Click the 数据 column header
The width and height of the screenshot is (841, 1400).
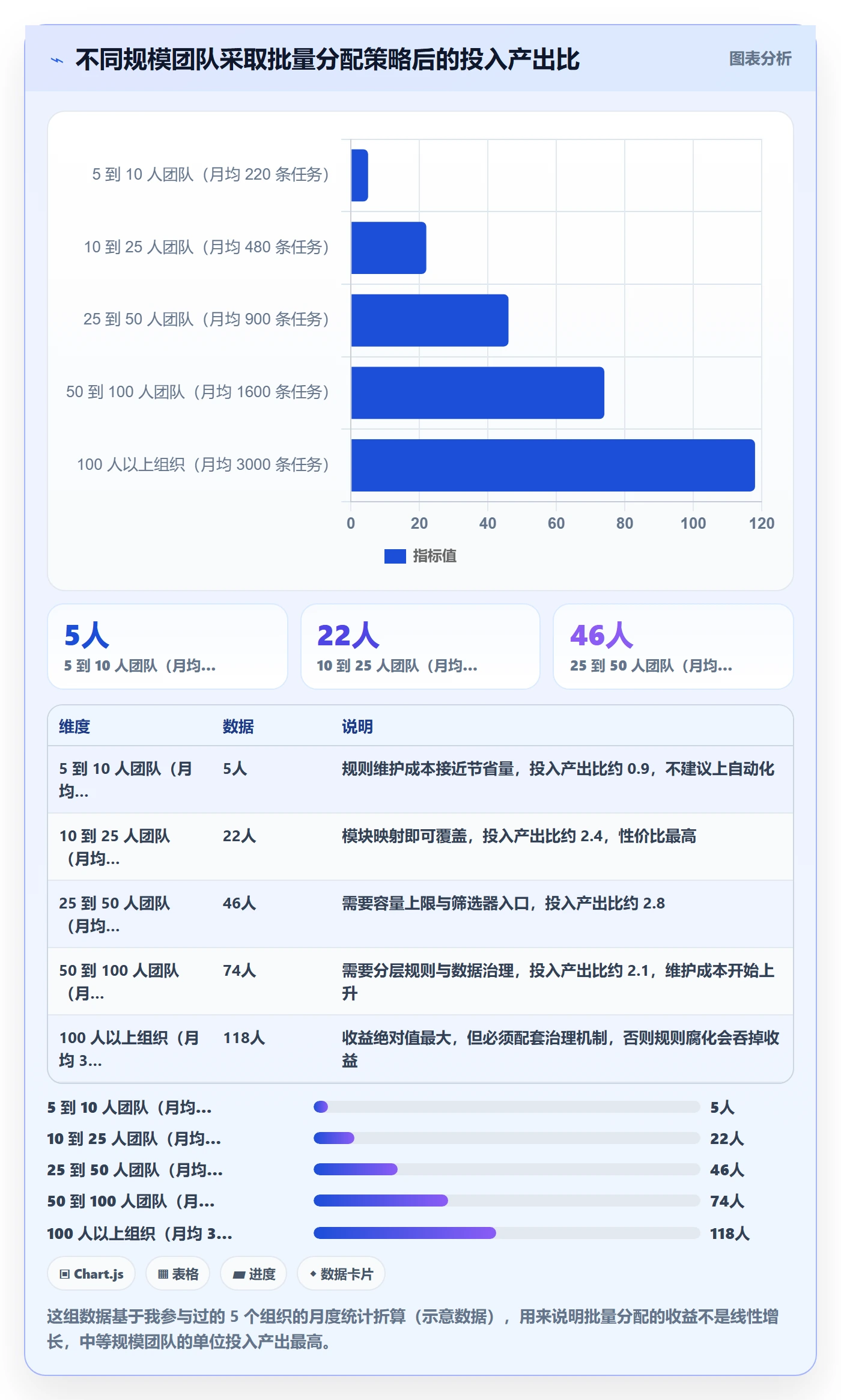[x=238, y=726]
